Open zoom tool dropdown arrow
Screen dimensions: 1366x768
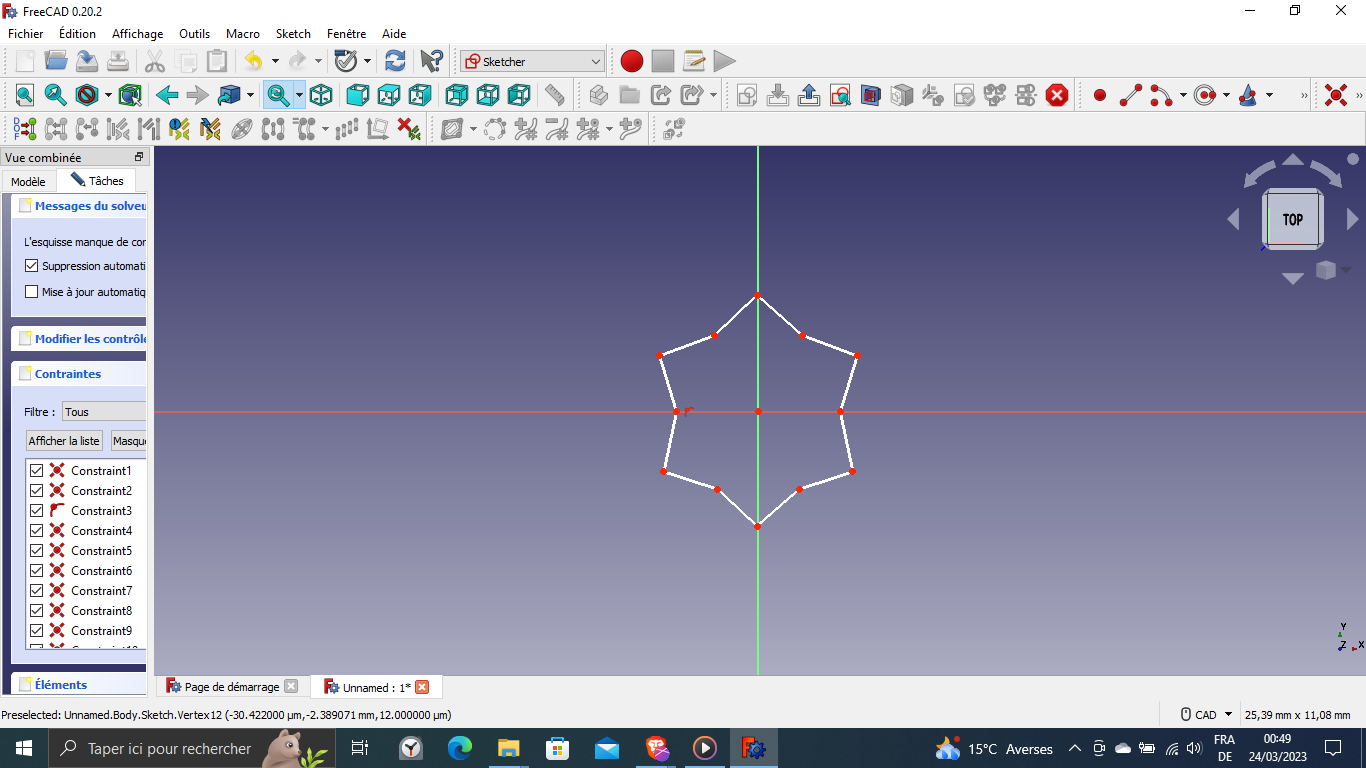click(x=299, y=95)
